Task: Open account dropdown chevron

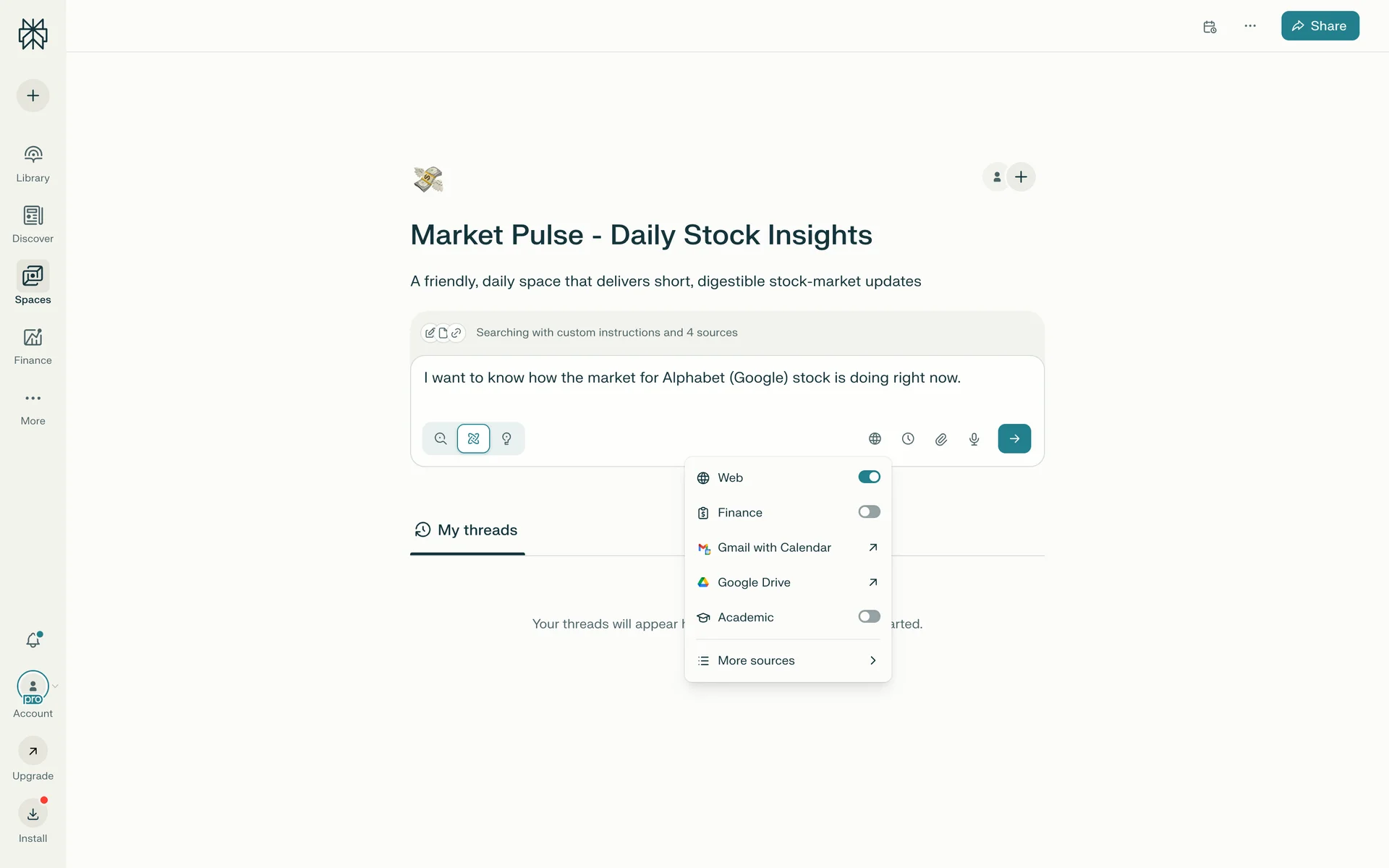Action: click(55, 686)
